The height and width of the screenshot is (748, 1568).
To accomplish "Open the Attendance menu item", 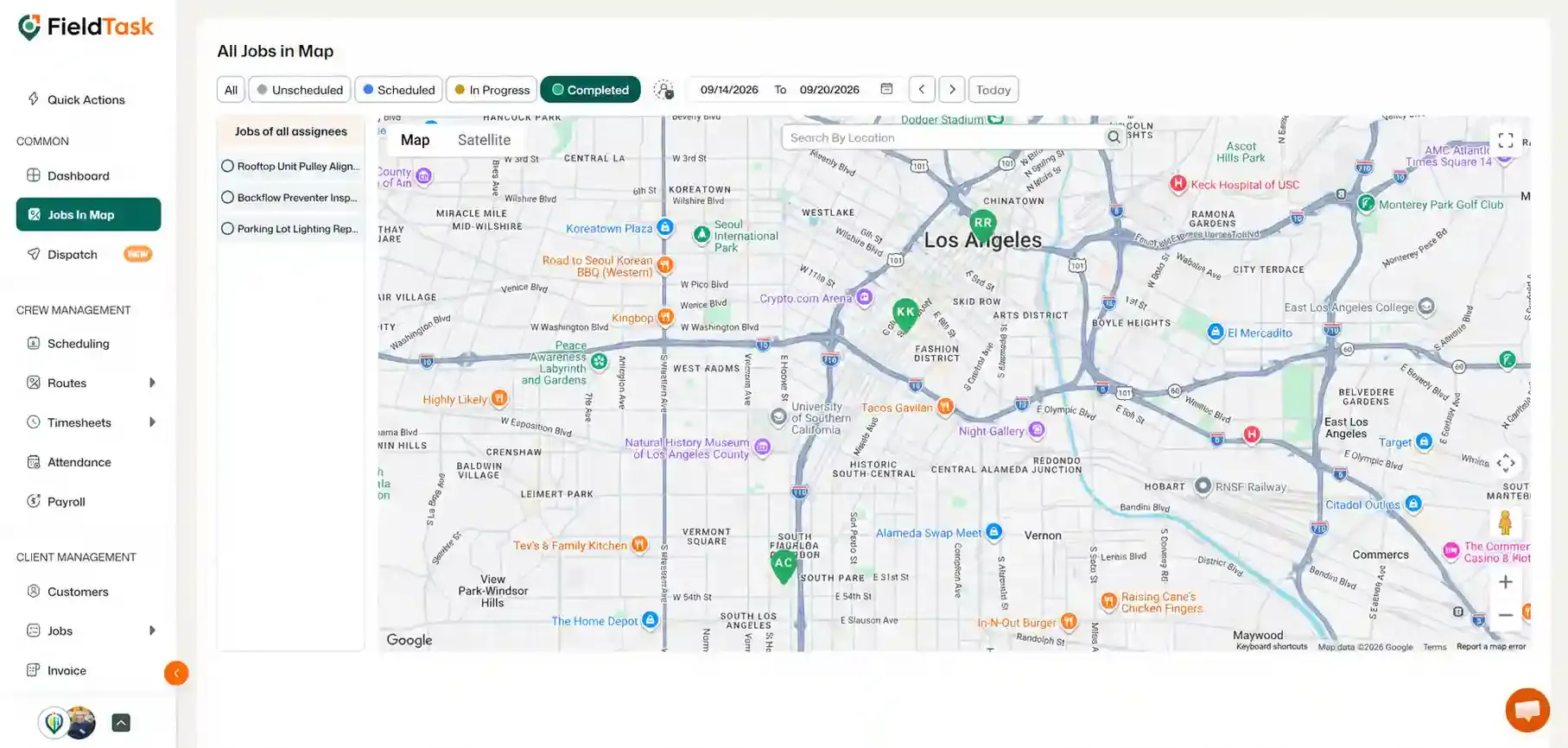I will pyautogui.click(x=79, y=462).
